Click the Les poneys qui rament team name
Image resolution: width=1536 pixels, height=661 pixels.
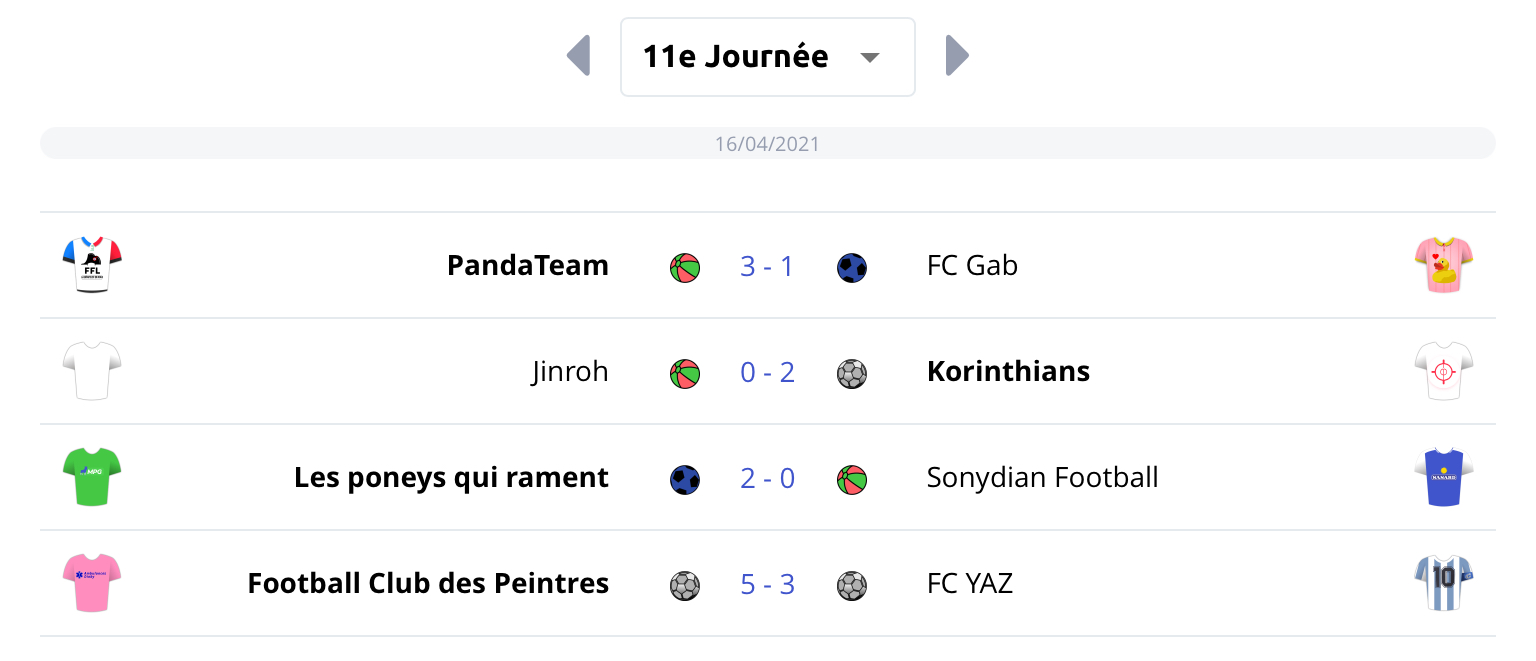(451, 478)
